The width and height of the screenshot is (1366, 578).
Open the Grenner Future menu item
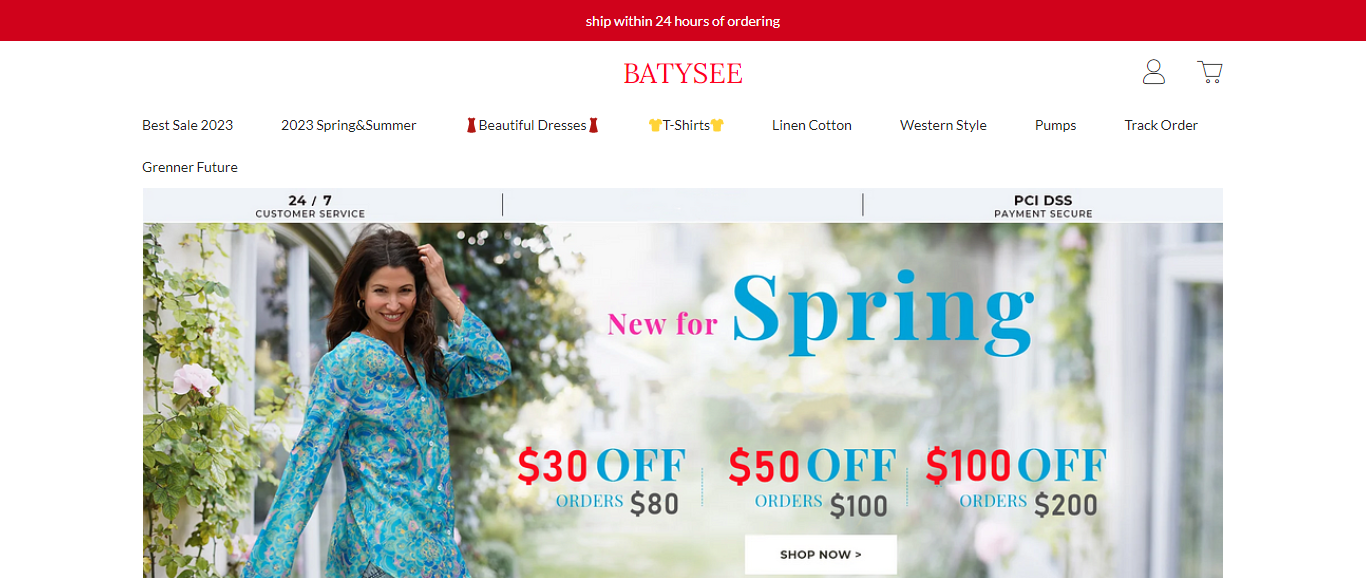point(190,167)
